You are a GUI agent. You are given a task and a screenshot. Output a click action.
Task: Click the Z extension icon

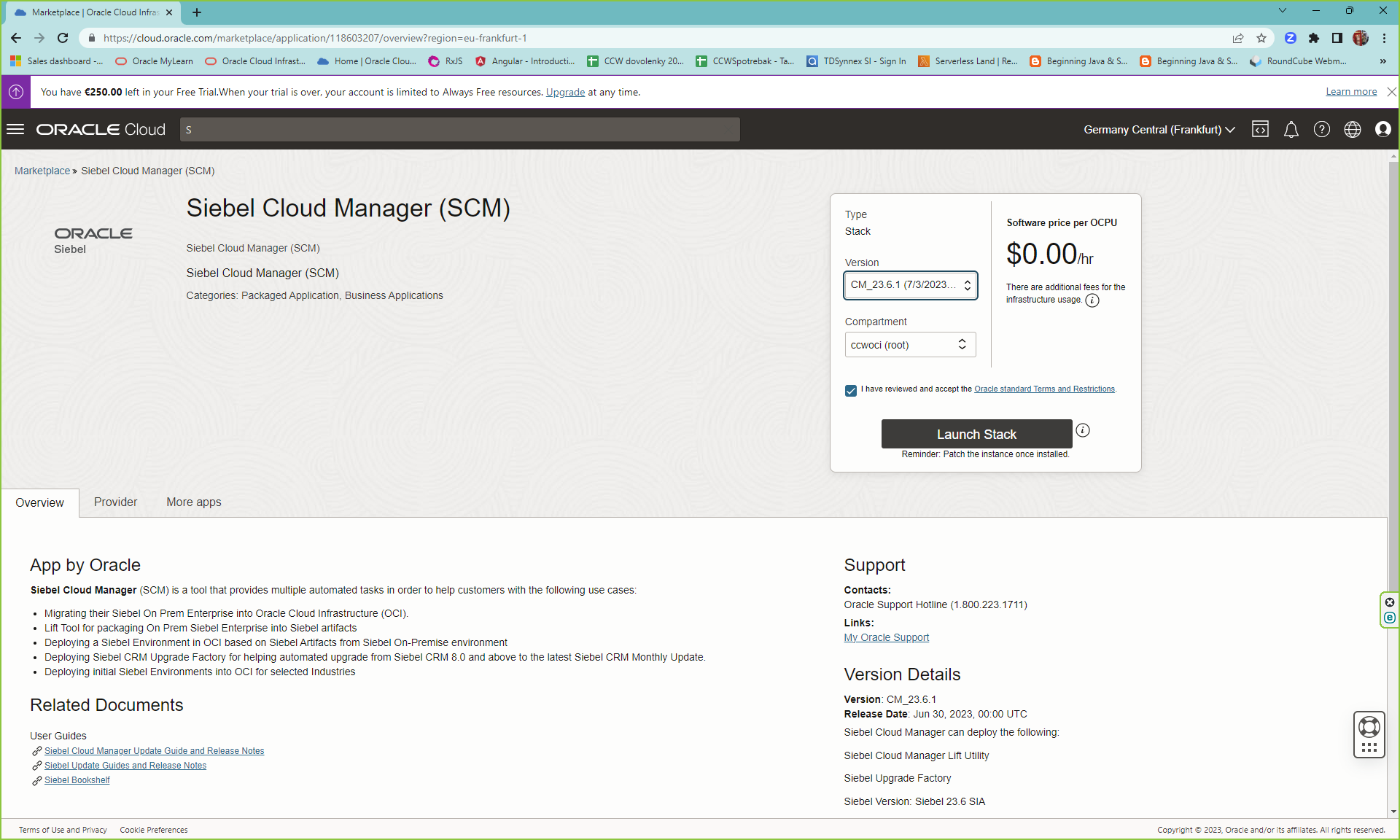(x=1291, y=38)
